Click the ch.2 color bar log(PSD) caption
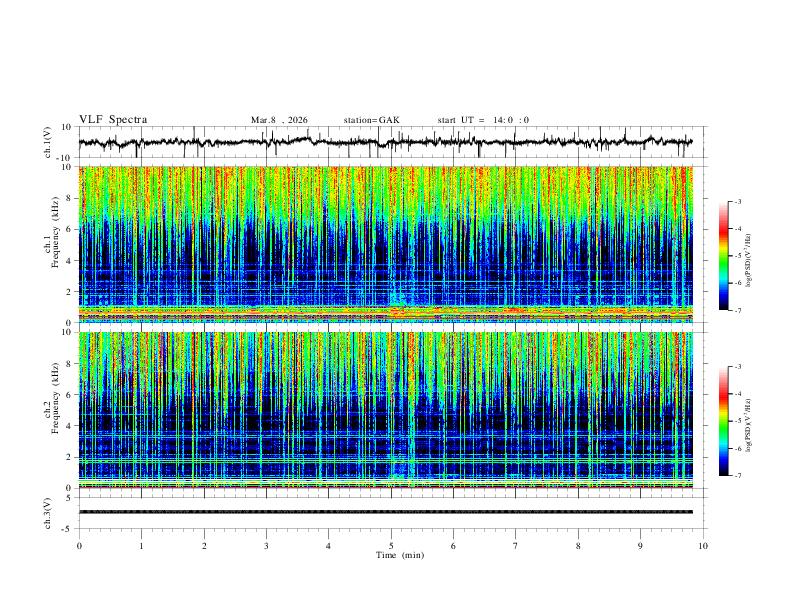Screen dimensions: 792x612 (x=749, y=426)
